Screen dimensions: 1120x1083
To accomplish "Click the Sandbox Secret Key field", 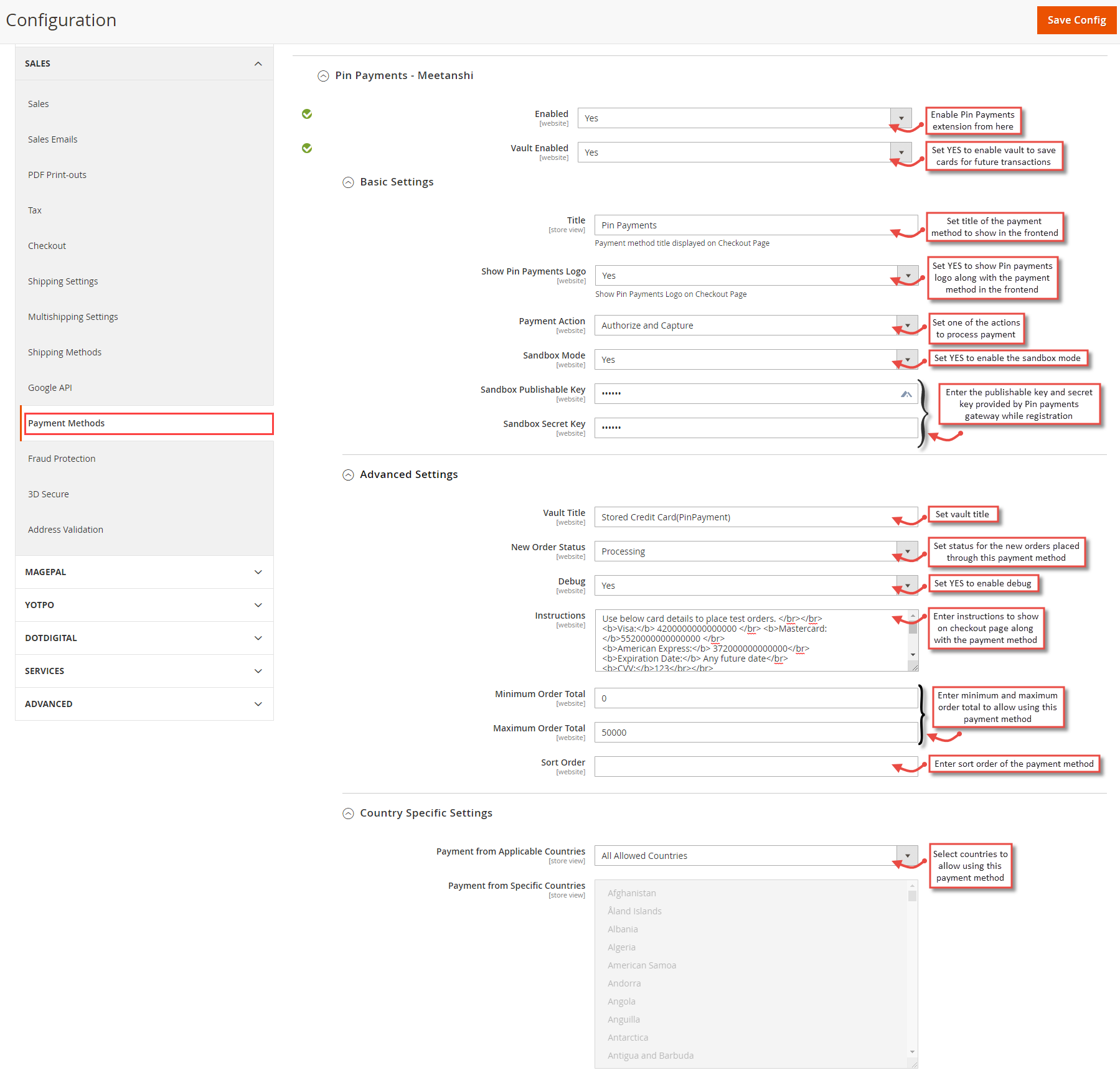I will [756, 428].
